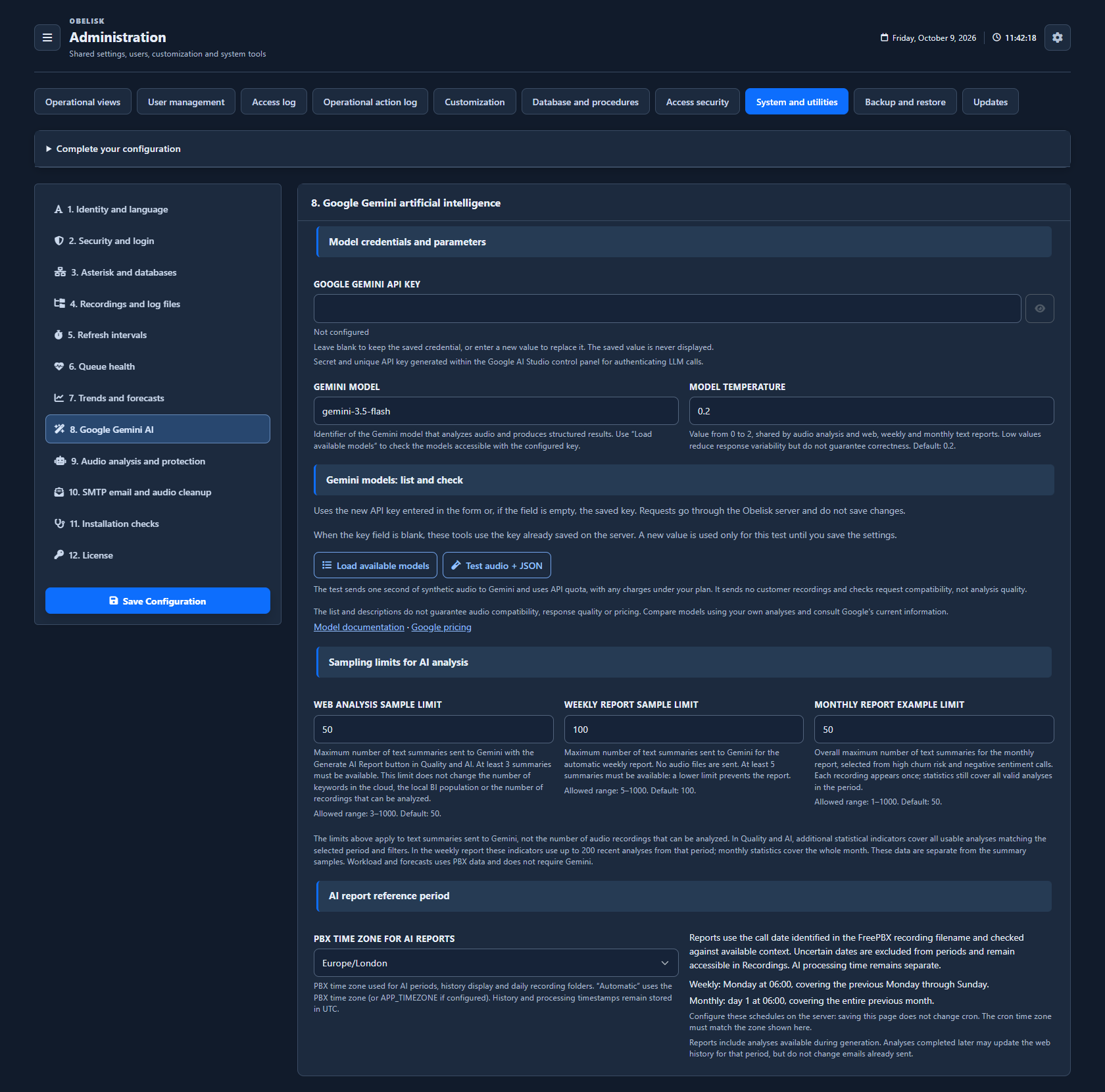This screenshot has height=1092, width=1105.
Task: Click the Gemini model input field
Action: [x=496, y=411]
